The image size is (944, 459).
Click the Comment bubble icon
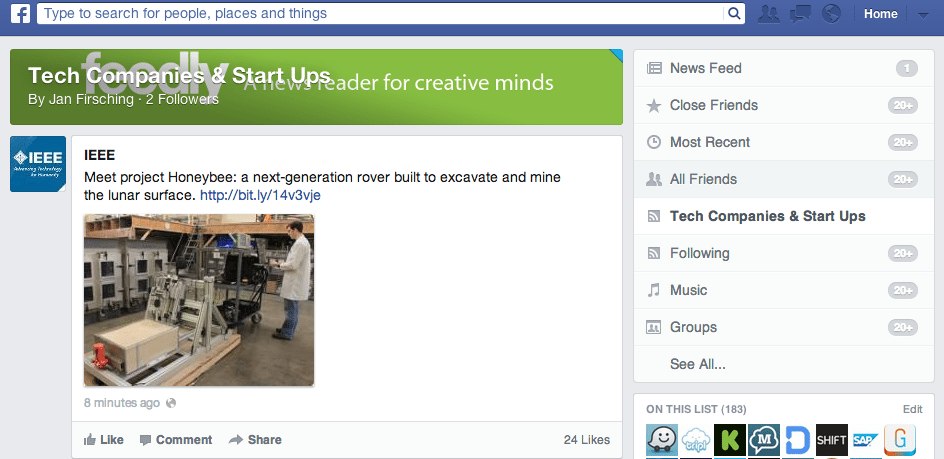pos(145,440)
